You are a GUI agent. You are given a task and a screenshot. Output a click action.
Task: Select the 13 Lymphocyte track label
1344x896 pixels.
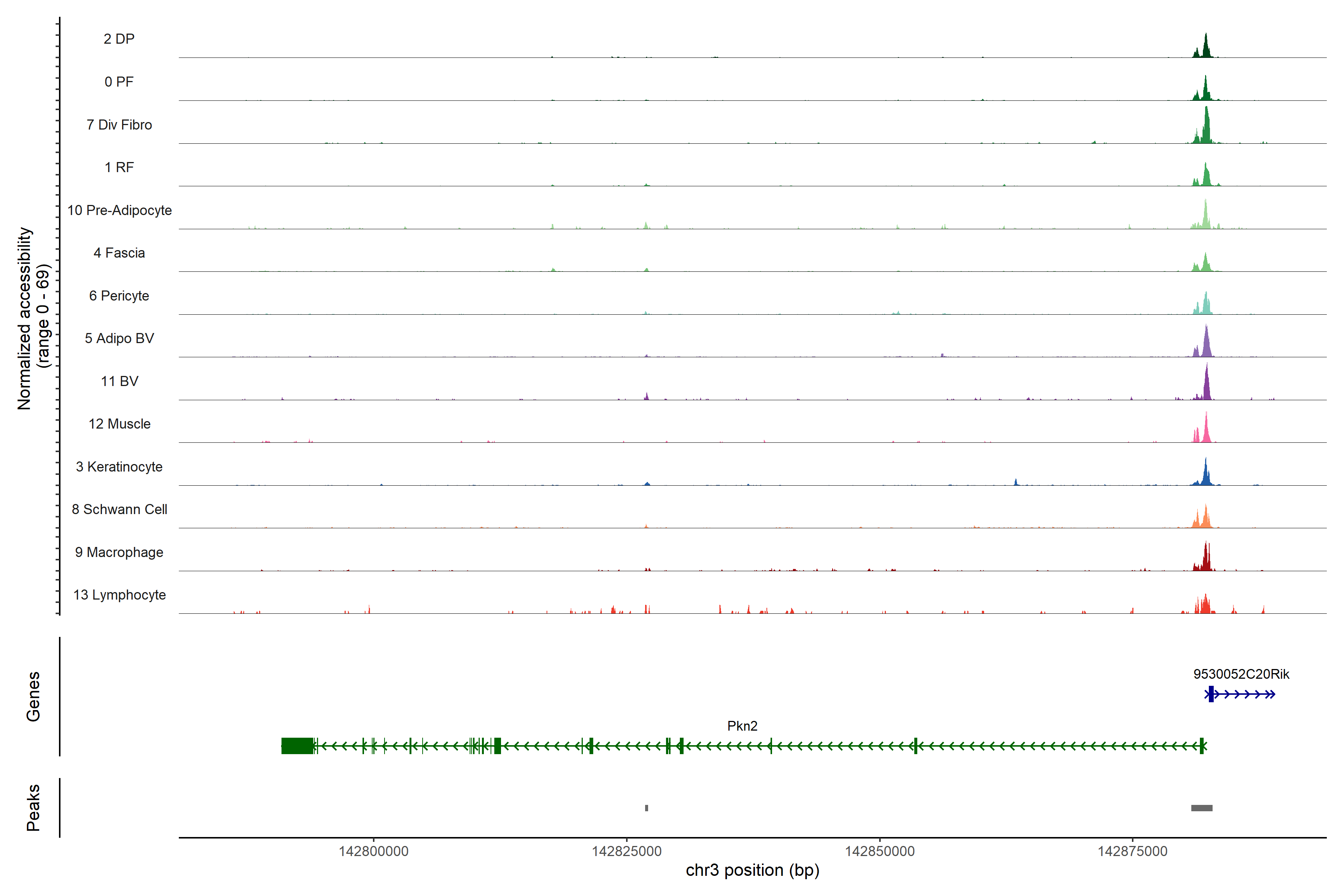(119, 595)
